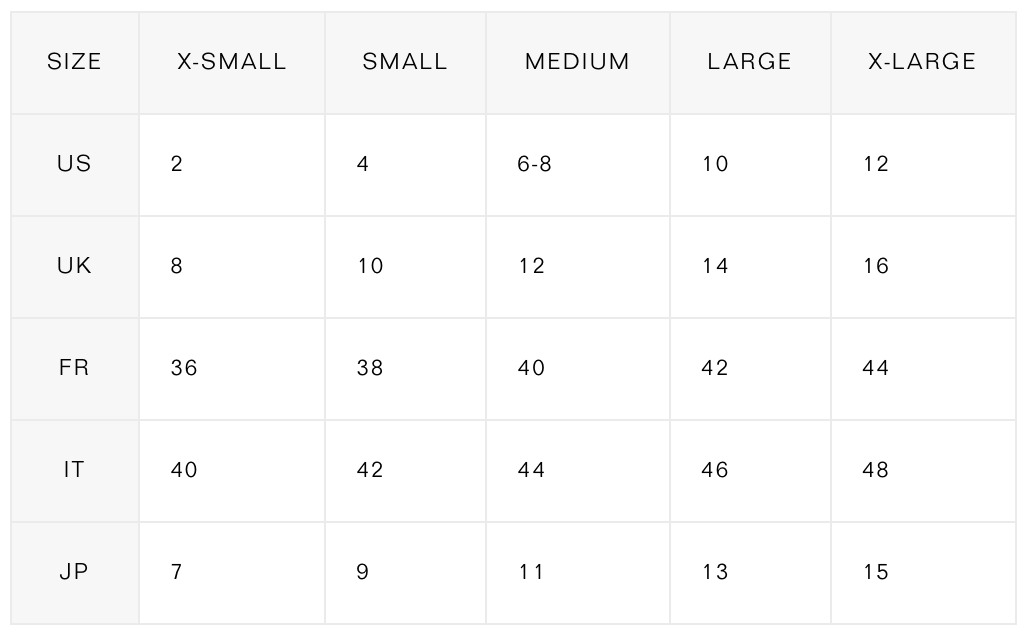Click the X-LARGE column header
1028x638 pixels.
click(x=922, y=62)
